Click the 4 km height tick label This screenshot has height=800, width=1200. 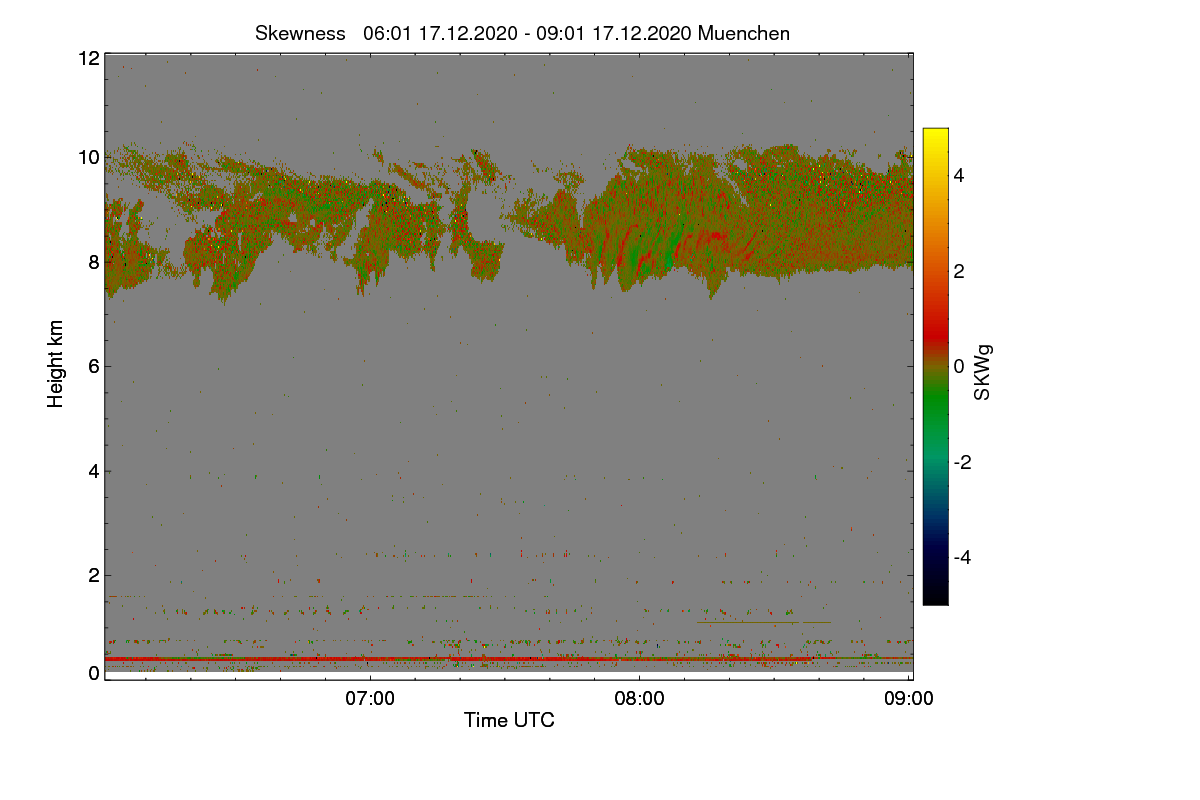(93, 471)
